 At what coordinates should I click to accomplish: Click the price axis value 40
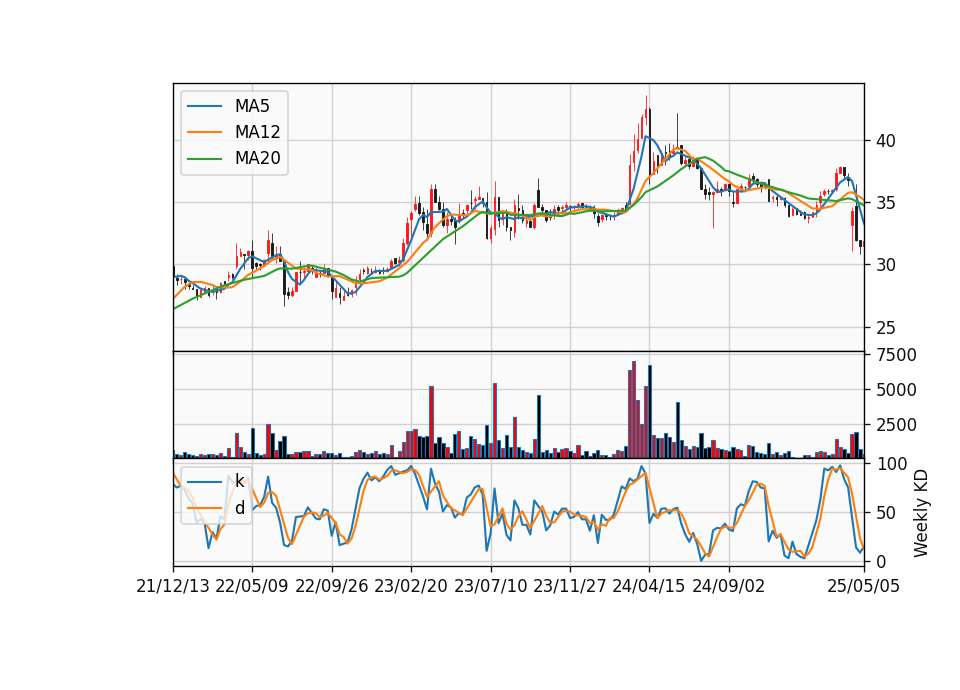886,141
